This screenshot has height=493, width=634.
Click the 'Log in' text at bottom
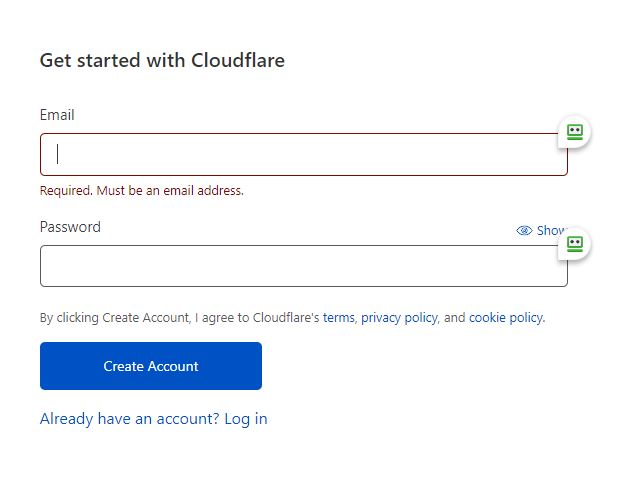[x=246, y=419]
